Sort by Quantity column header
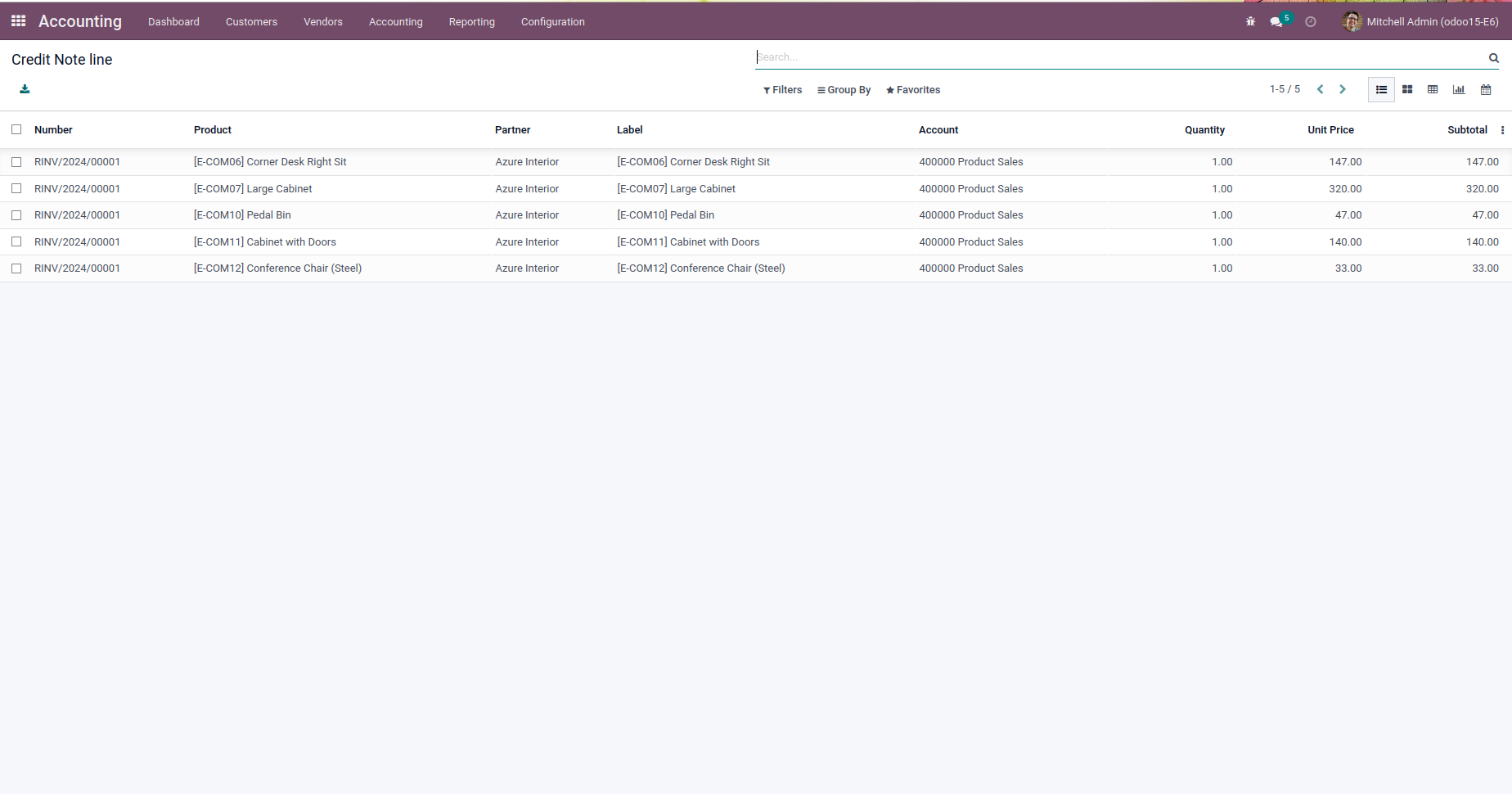 (1204, 130)
